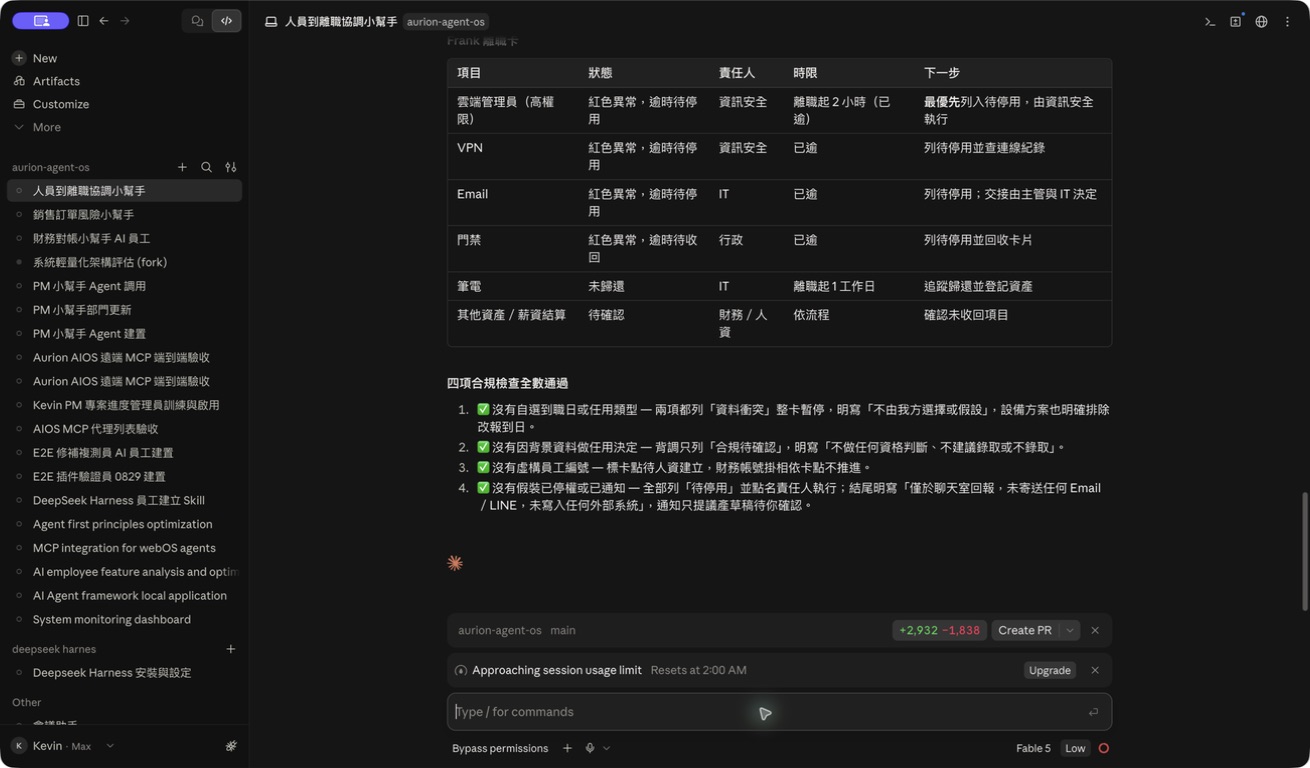Dismiss the aurion-agent-os branch bar
Screen dimensions: 1310x768
click(x=1095, y=630)
